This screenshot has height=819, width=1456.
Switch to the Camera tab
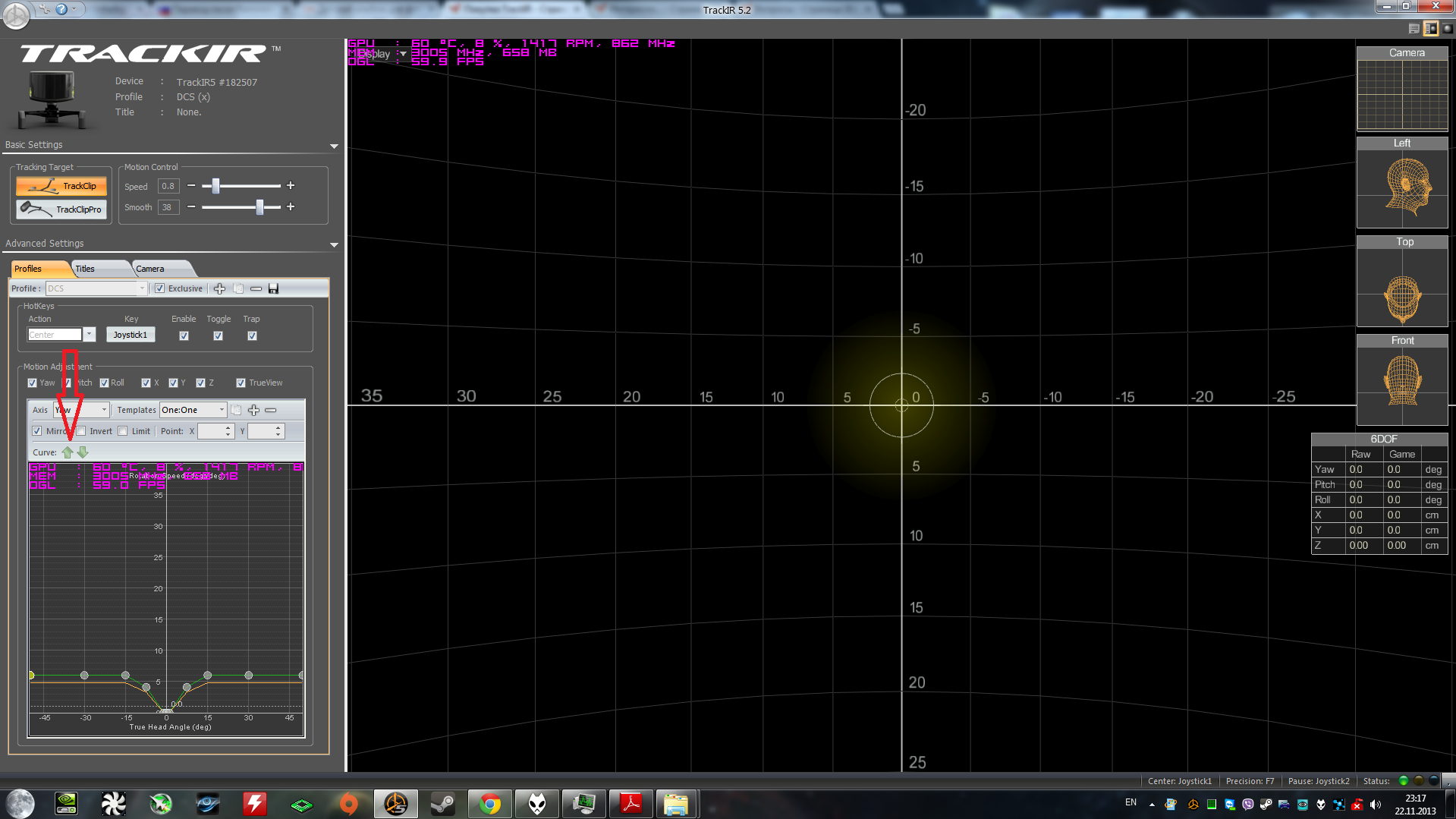click(150, 269)
